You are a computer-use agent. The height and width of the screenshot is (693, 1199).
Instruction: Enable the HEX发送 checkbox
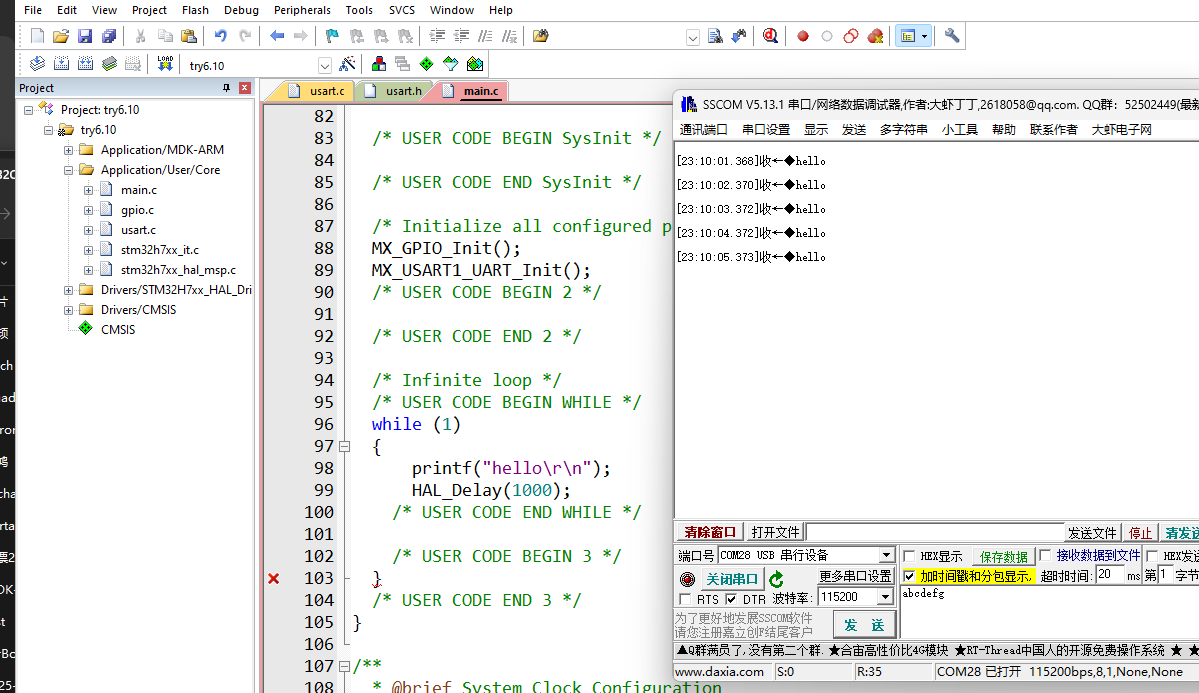pyautogui.click(x=1152, y=555)
